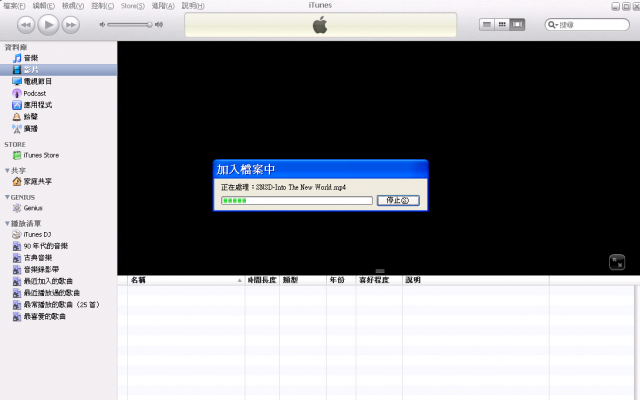This screenshot has width=640, height=400.
Task: Open the 編輯(E) menu
Action: 44,6
